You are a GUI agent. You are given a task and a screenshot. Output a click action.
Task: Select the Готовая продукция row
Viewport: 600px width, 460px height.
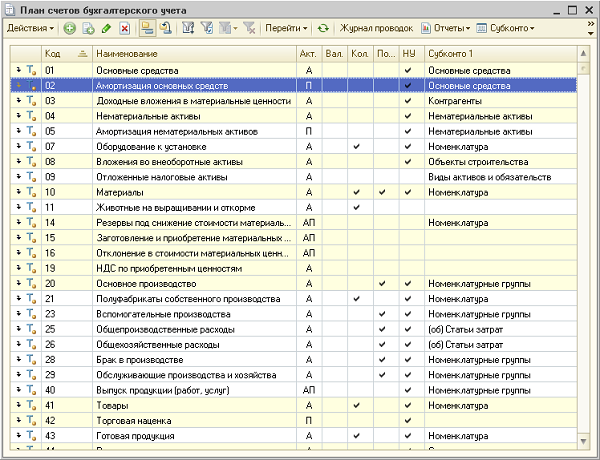[293, 436]
